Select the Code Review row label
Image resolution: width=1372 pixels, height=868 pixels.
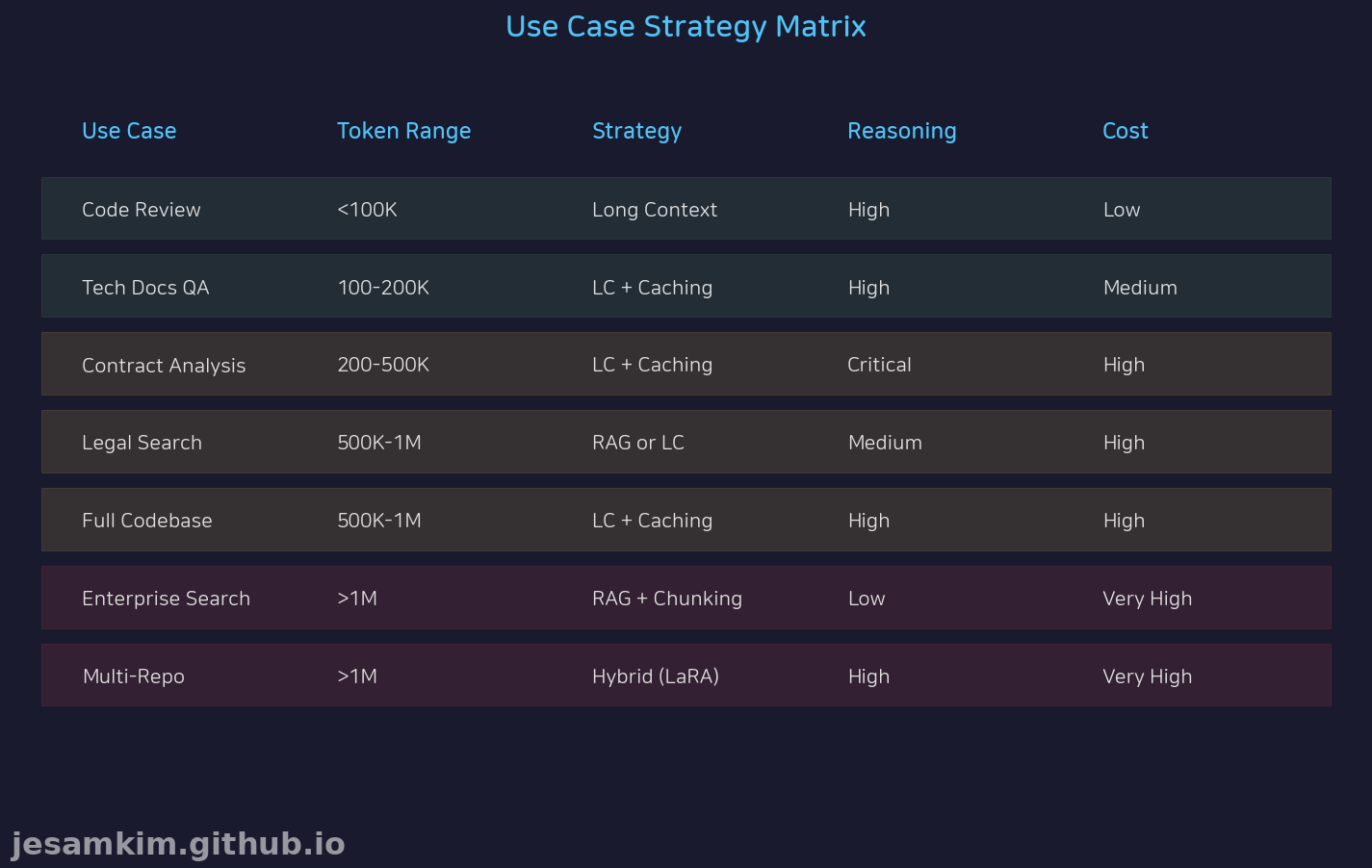point(142,210)
